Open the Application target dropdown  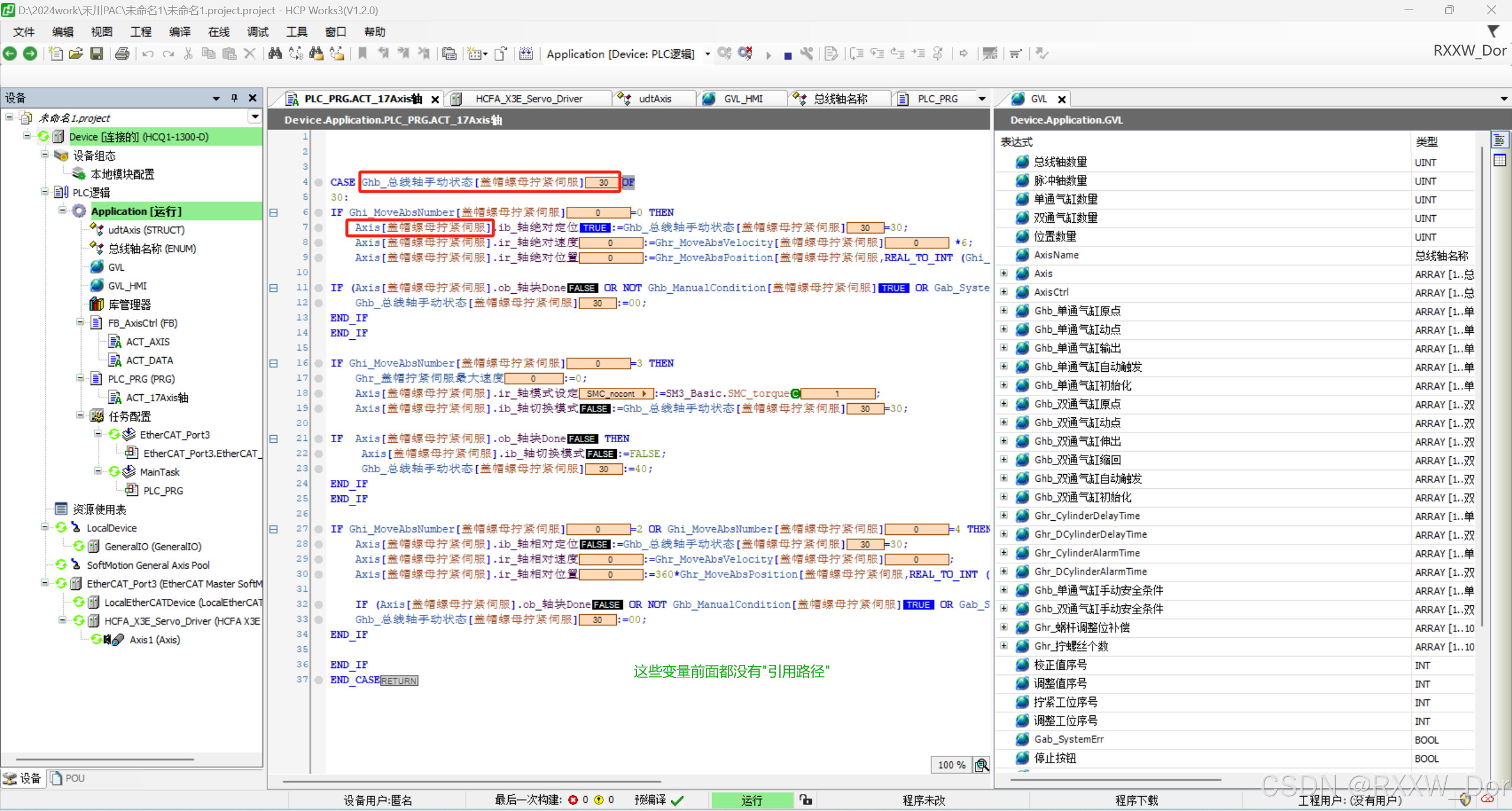click(x=707, y=53)
